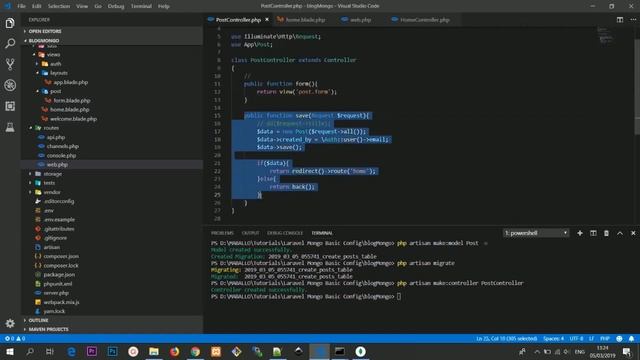Click the code minimap preview
The width and height of the screenshot is (640, 360).
coord(605,35)
